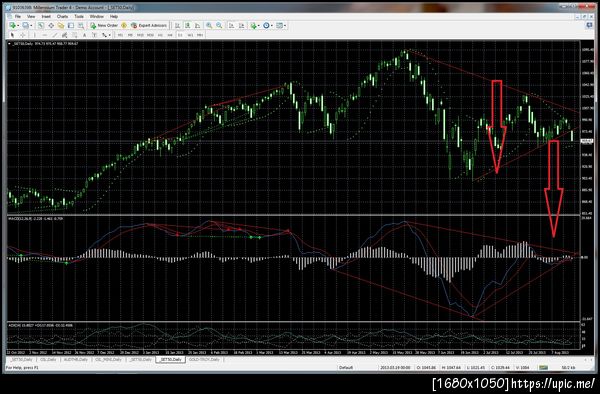Toggle Chart Shift from the right border
The width and height of the screenshot is (600, 394).
(x=241, y=26)
